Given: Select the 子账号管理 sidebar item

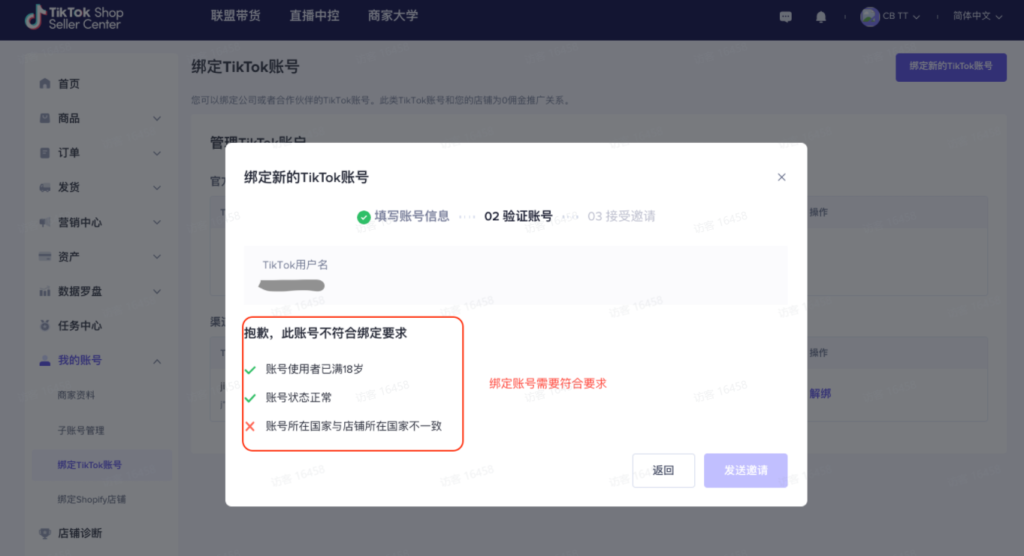Looking at the screenshot, I should (80, 430).
